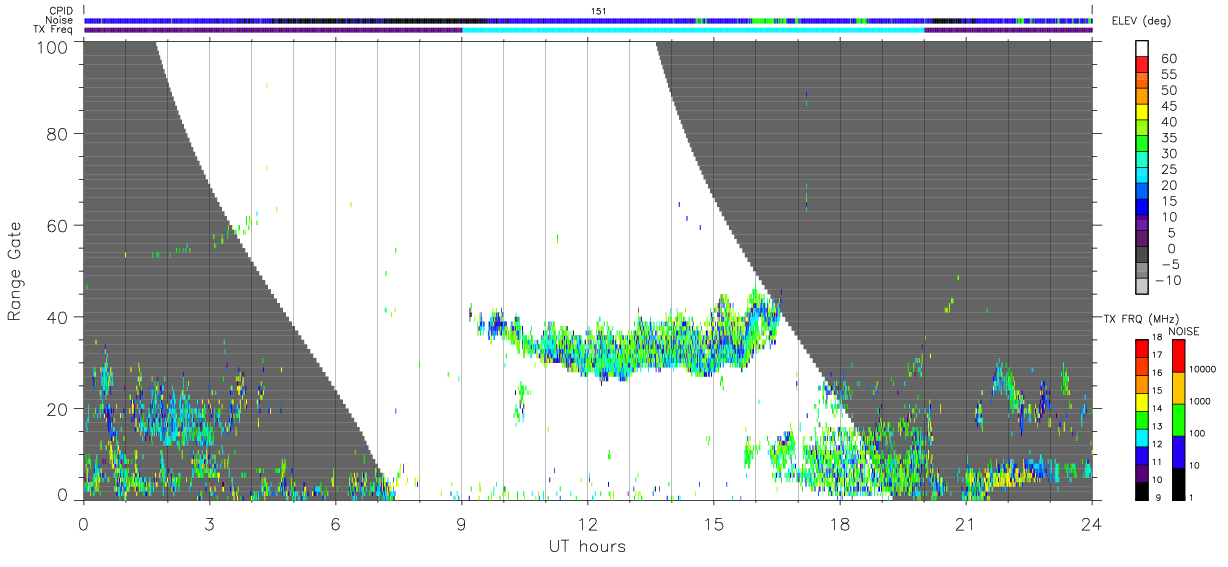
Task: Click the ELEV (deg) colorbar title
Action: (x=1142, y=23)
